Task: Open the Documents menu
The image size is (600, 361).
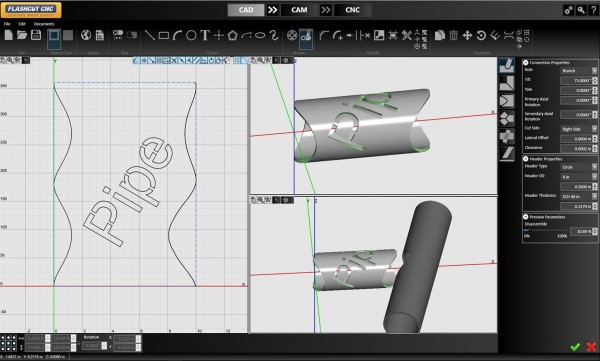Action: [x=44, y=24]
